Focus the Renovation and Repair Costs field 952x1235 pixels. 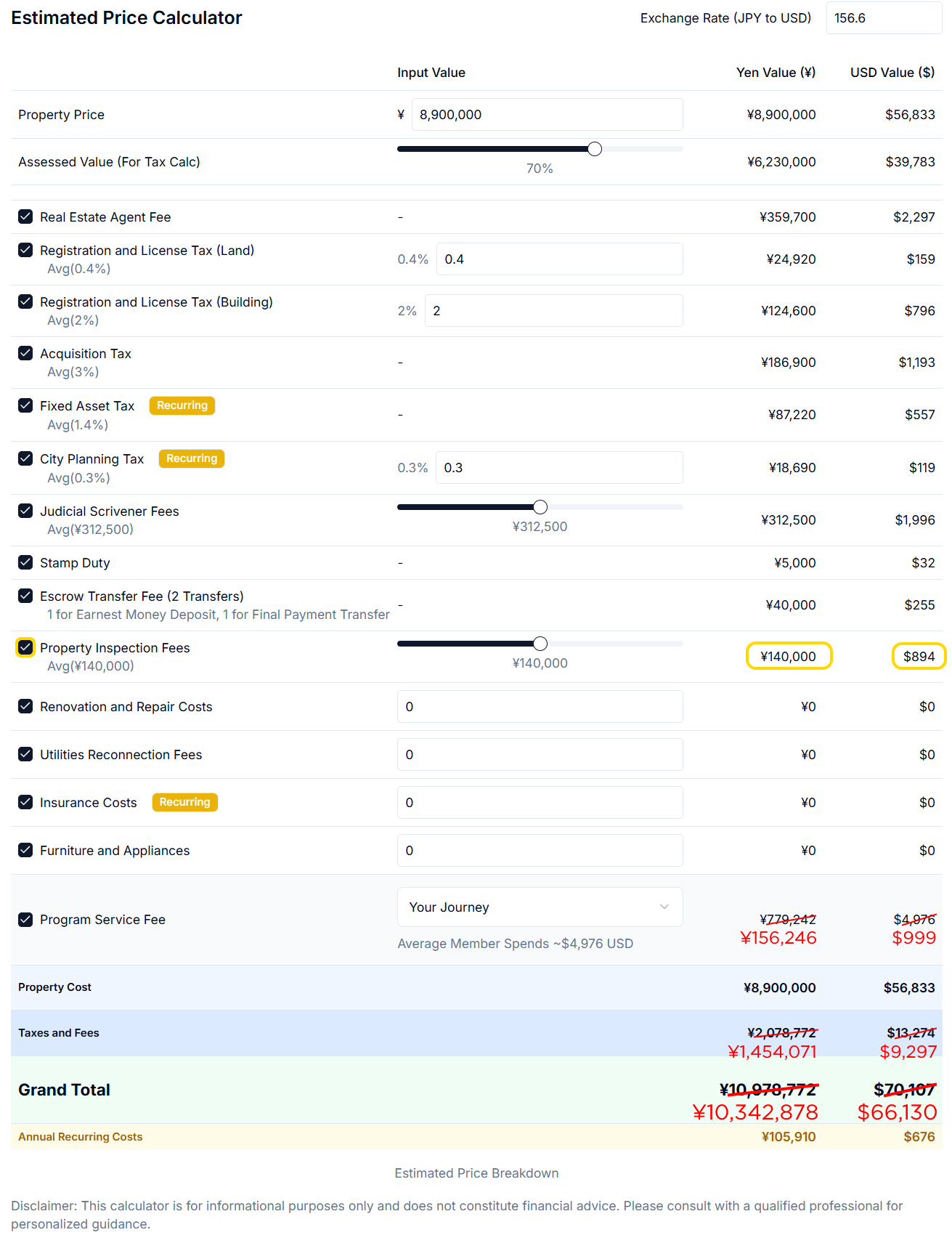pyautogui.click(x=540, y=707)
